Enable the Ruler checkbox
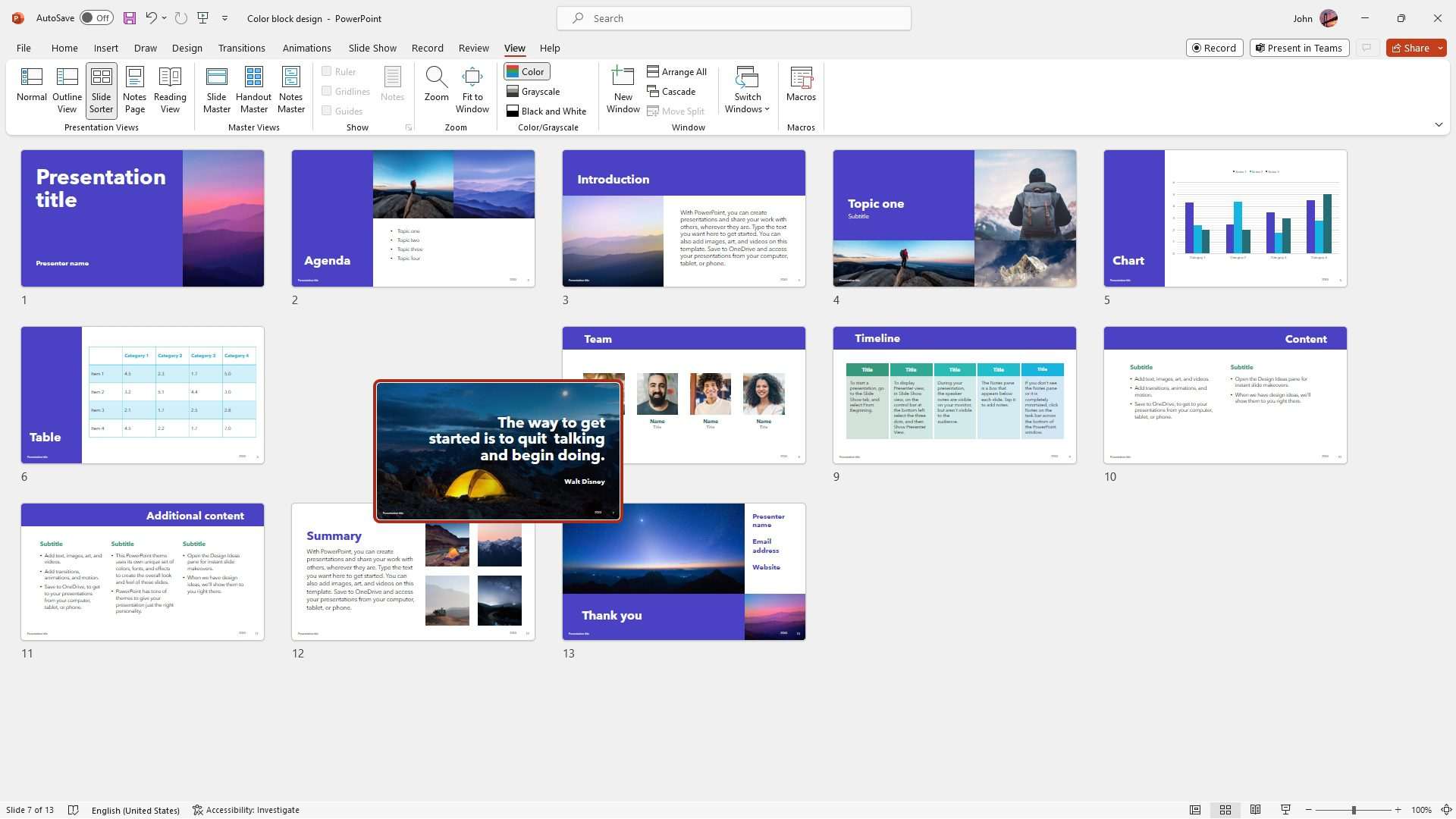Screen dimensions: 1456x819 pos(326,71)
